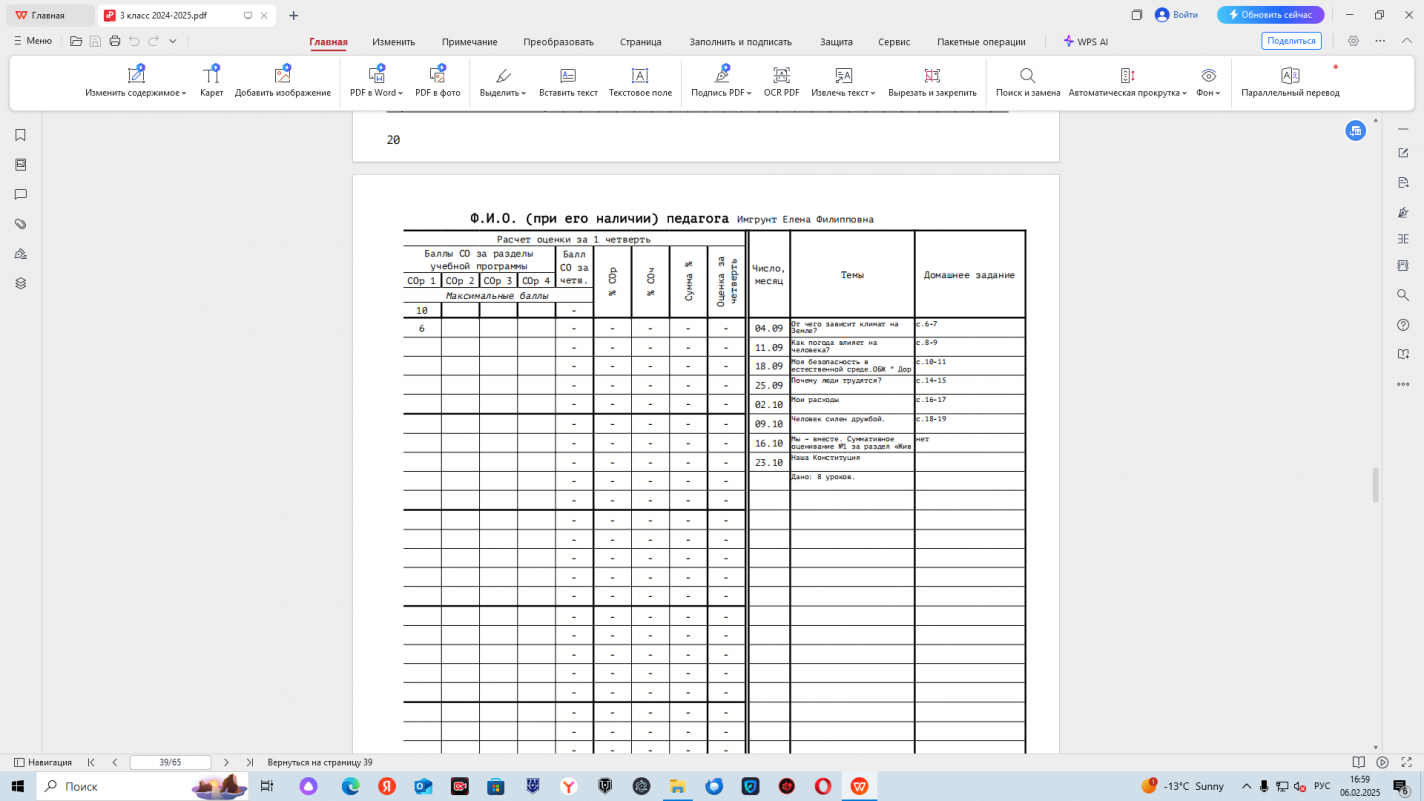Click the Share (Поделиться) button

click(1291, 41)
